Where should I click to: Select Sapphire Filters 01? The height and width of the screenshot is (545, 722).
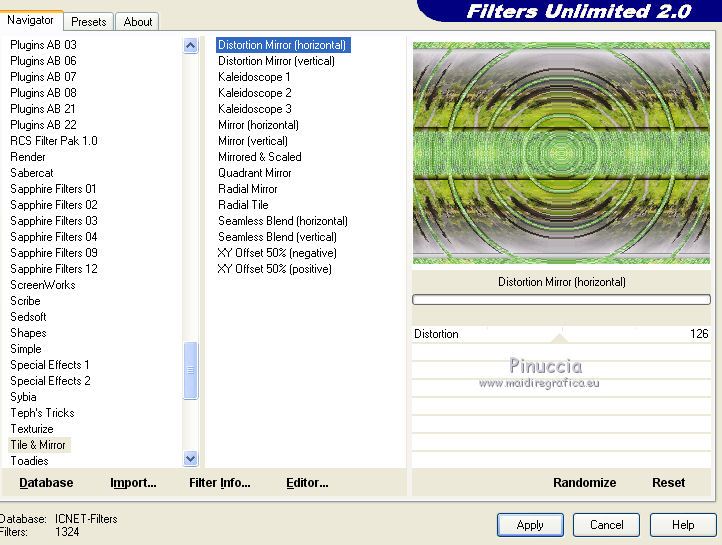pyautogui.click(x=53, y=189)
